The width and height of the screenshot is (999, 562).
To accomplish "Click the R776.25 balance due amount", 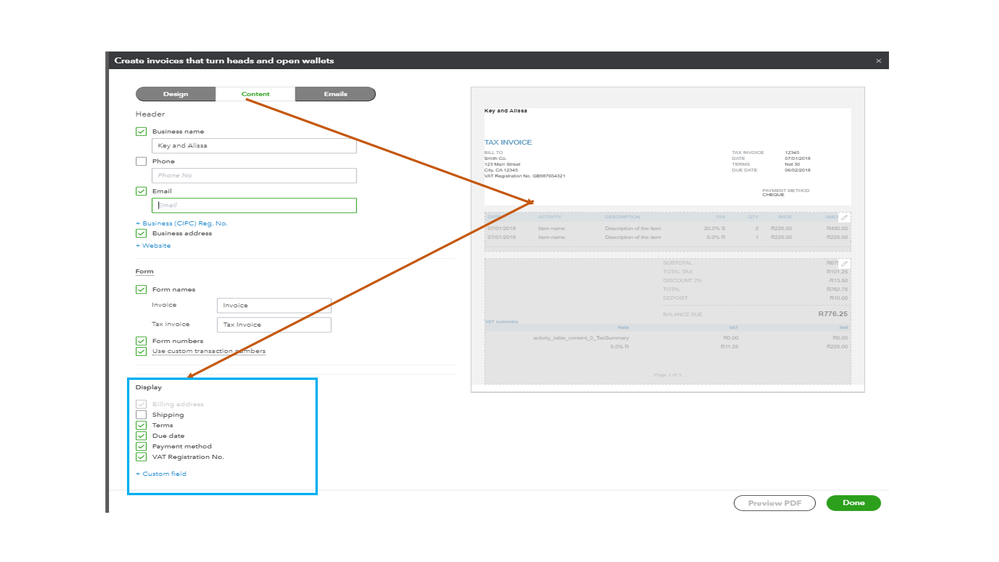I will click(x=833, y=314).
